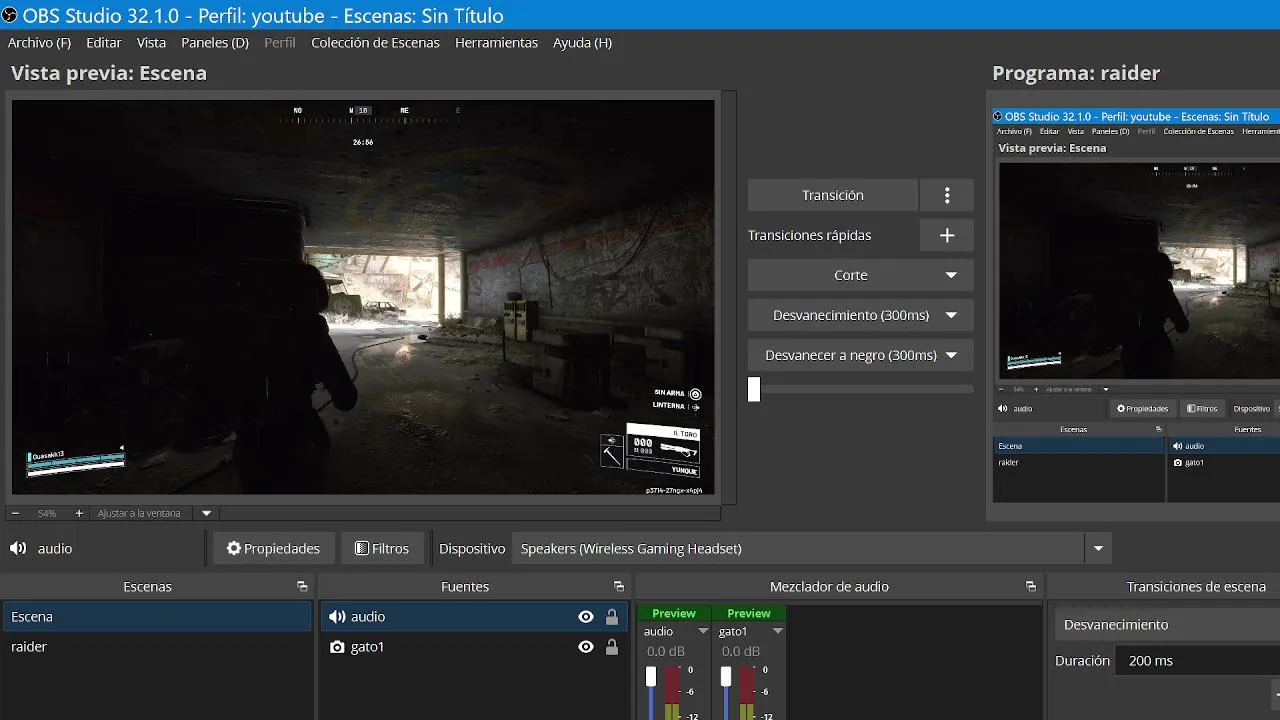
Task: Zoom in the preview with plus icon
Action: coord(79,513)
